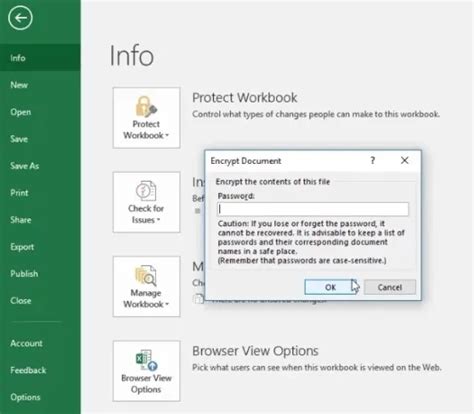This screenshot has height=414, width=474.
Task: Cancel the Encrypt Document dialog
Action: tap(390, 287)
